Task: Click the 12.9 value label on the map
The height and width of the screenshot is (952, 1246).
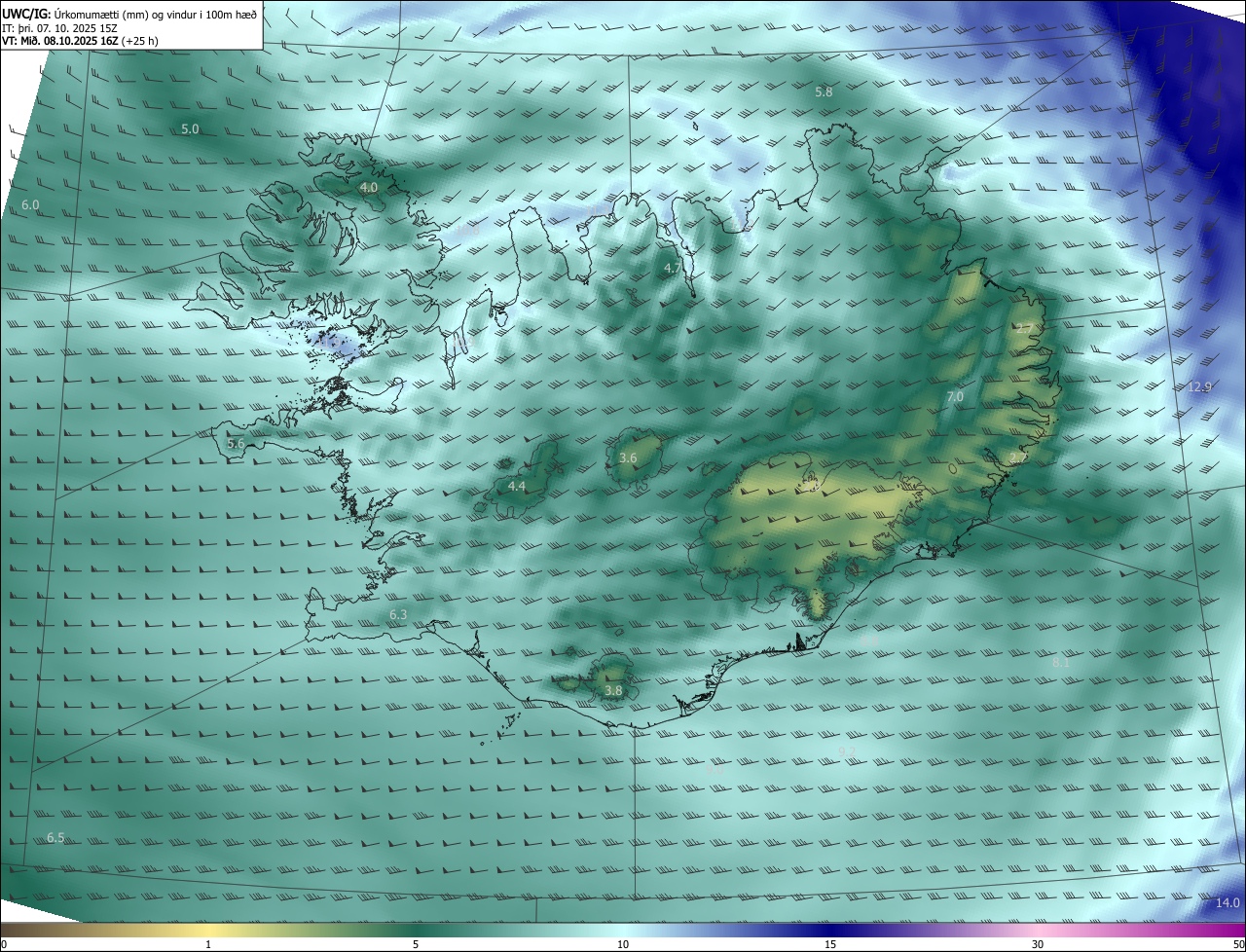Action: point(1200,387)
